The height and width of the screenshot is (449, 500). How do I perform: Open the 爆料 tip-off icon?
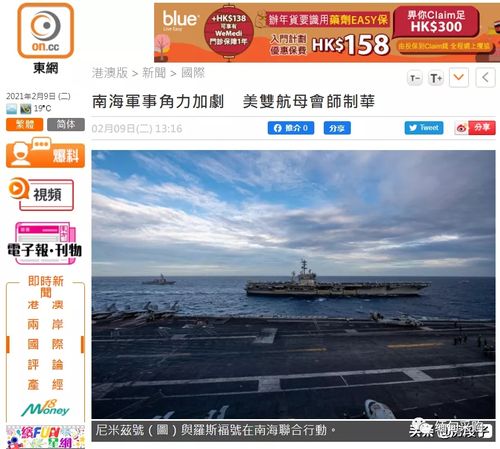pos(45,153)
